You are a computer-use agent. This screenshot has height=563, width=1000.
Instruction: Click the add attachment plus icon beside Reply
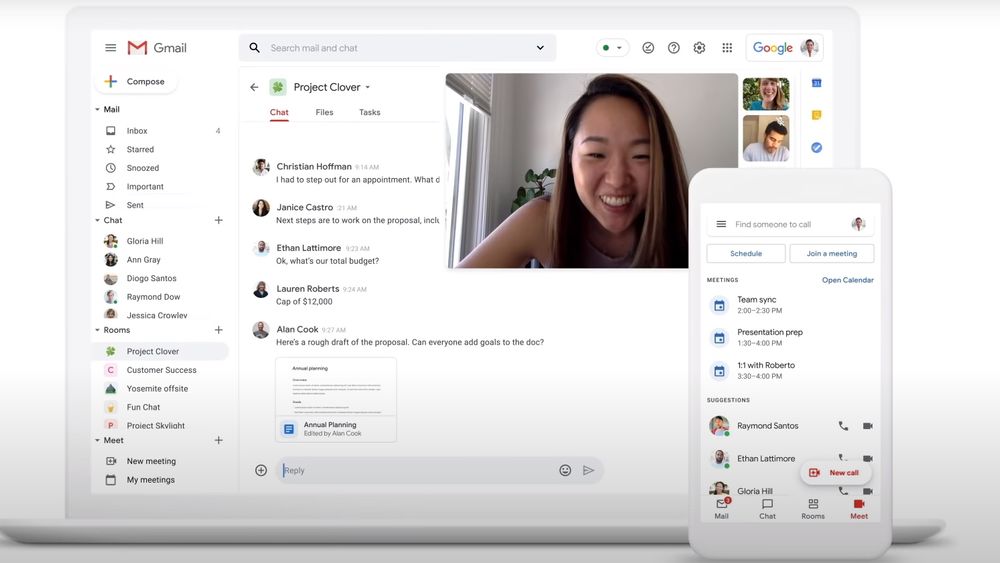tap(261, 471)
